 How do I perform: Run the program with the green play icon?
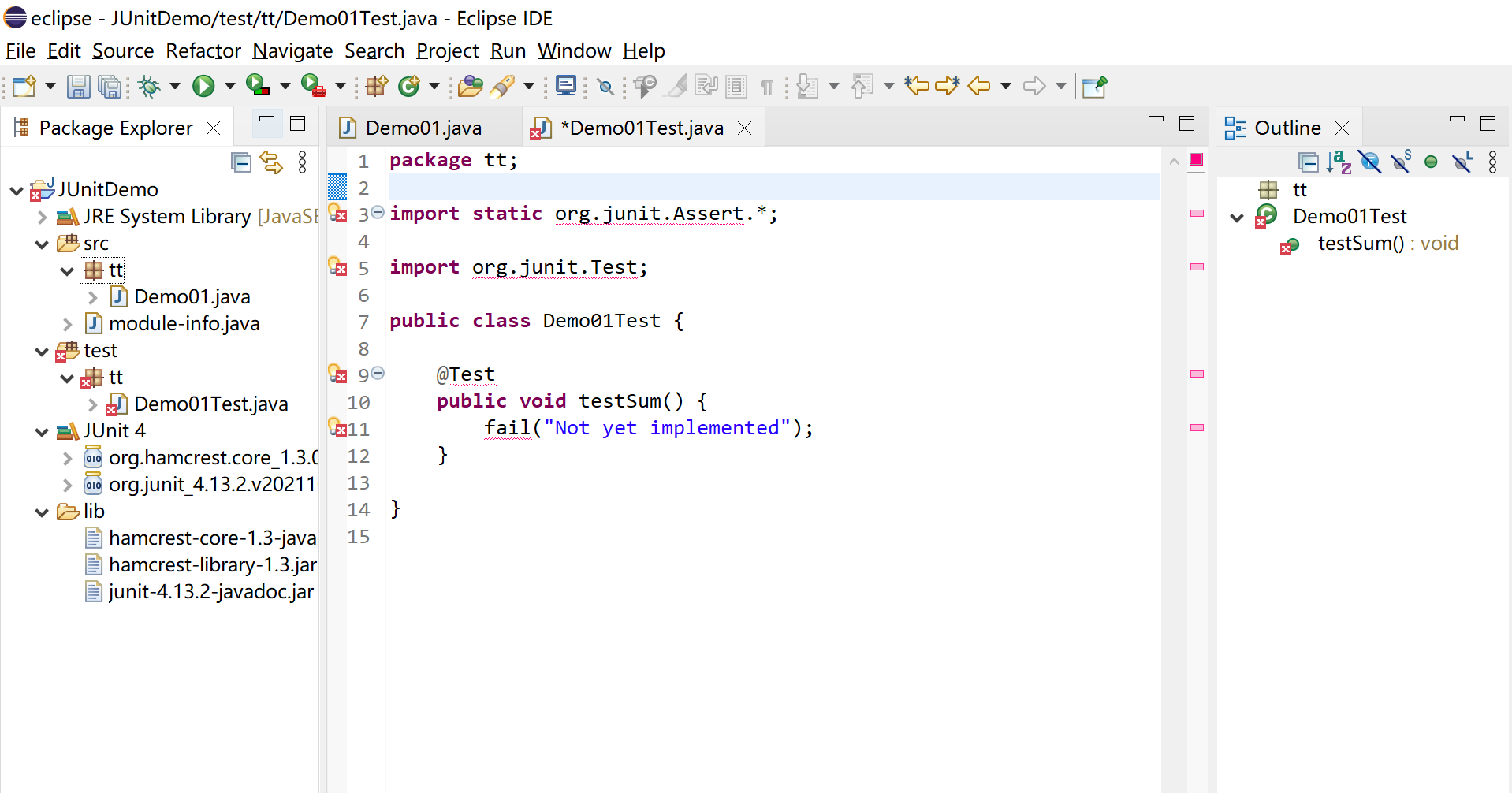pos(203,86)
